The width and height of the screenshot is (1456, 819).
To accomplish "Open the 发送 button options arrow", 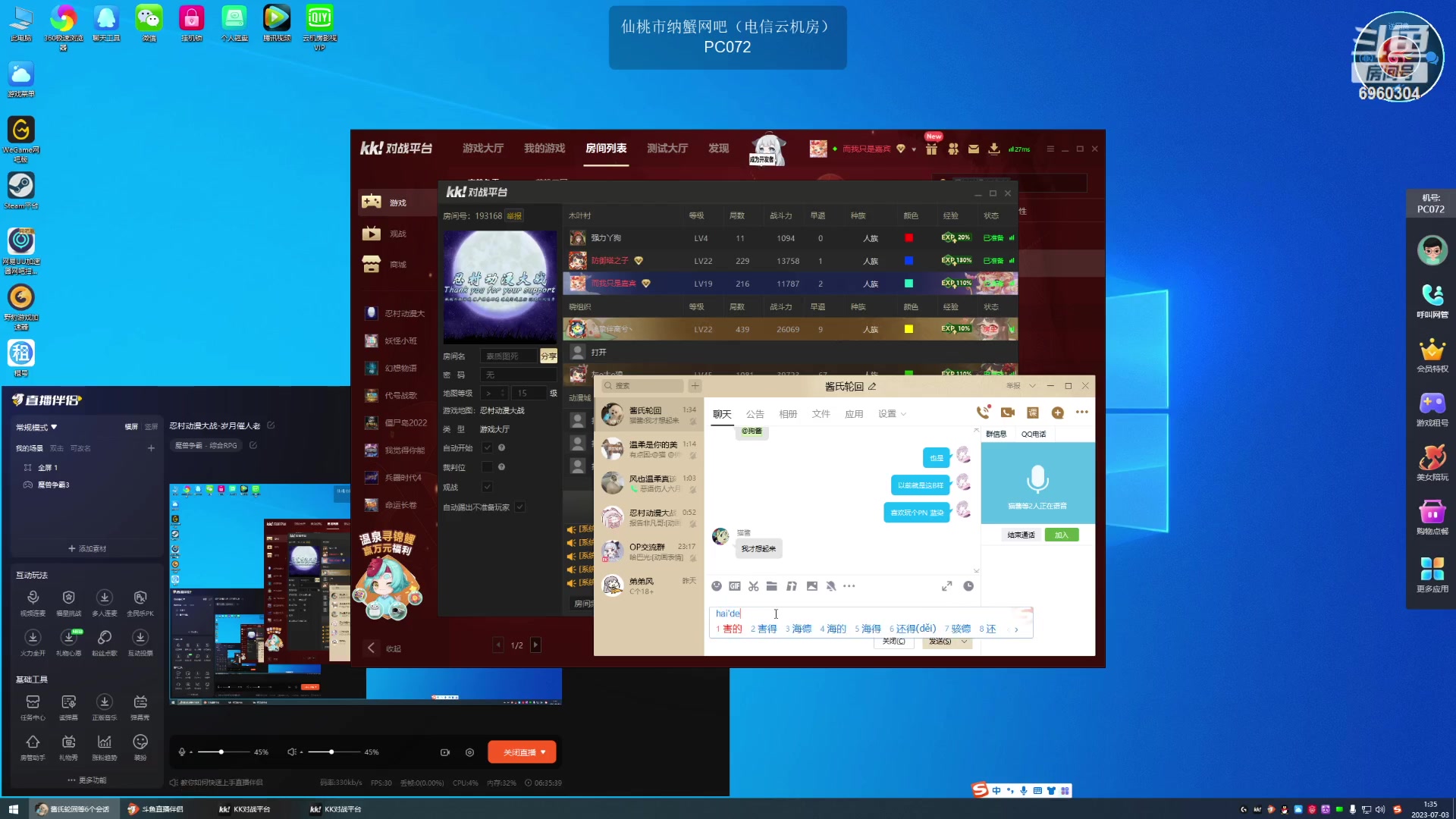I will (x=965, y=642).
